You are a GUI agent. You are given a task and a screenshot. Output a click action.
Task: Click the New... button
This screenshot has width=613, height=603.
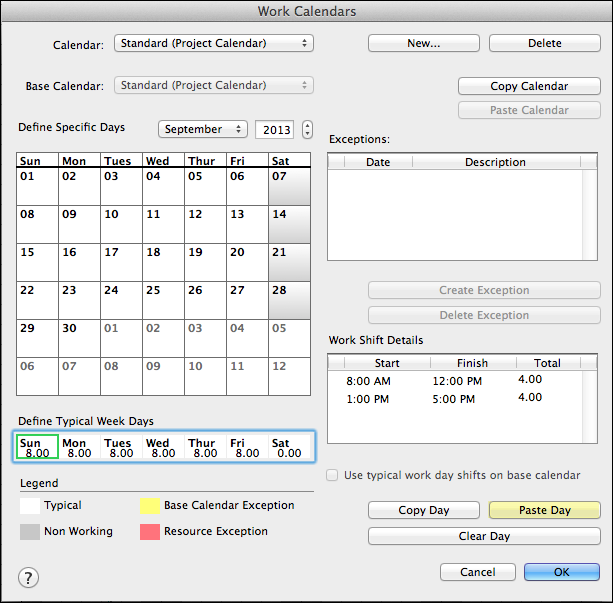[x=423, y=43]
